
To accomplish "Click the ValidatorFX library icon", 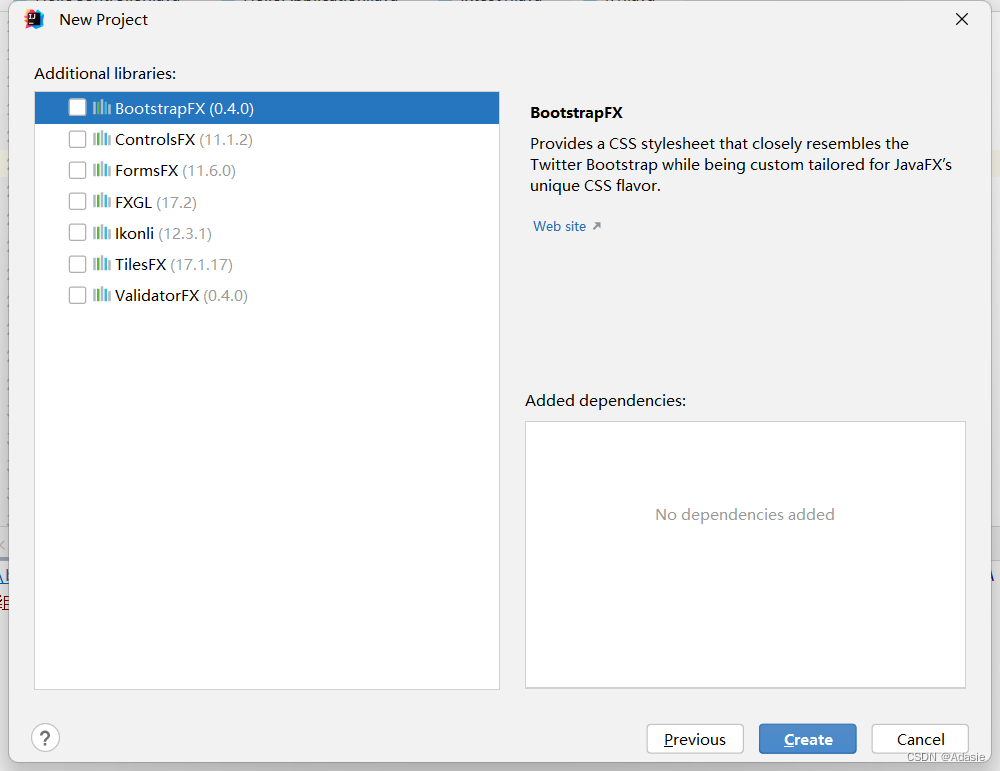I will [x=101, y=295].
